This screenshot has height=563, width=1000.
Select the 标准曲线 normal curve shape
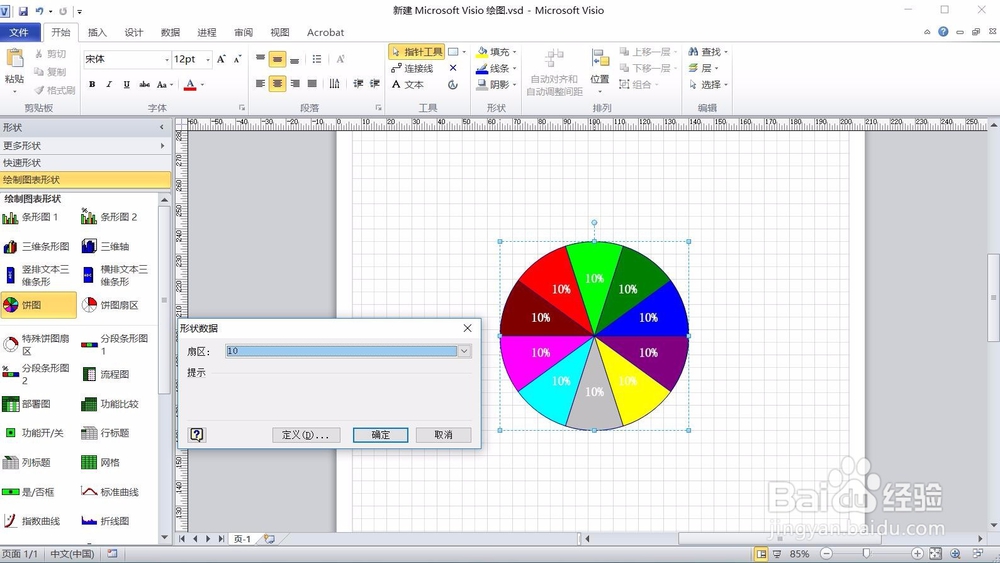[x=110, y=492]
